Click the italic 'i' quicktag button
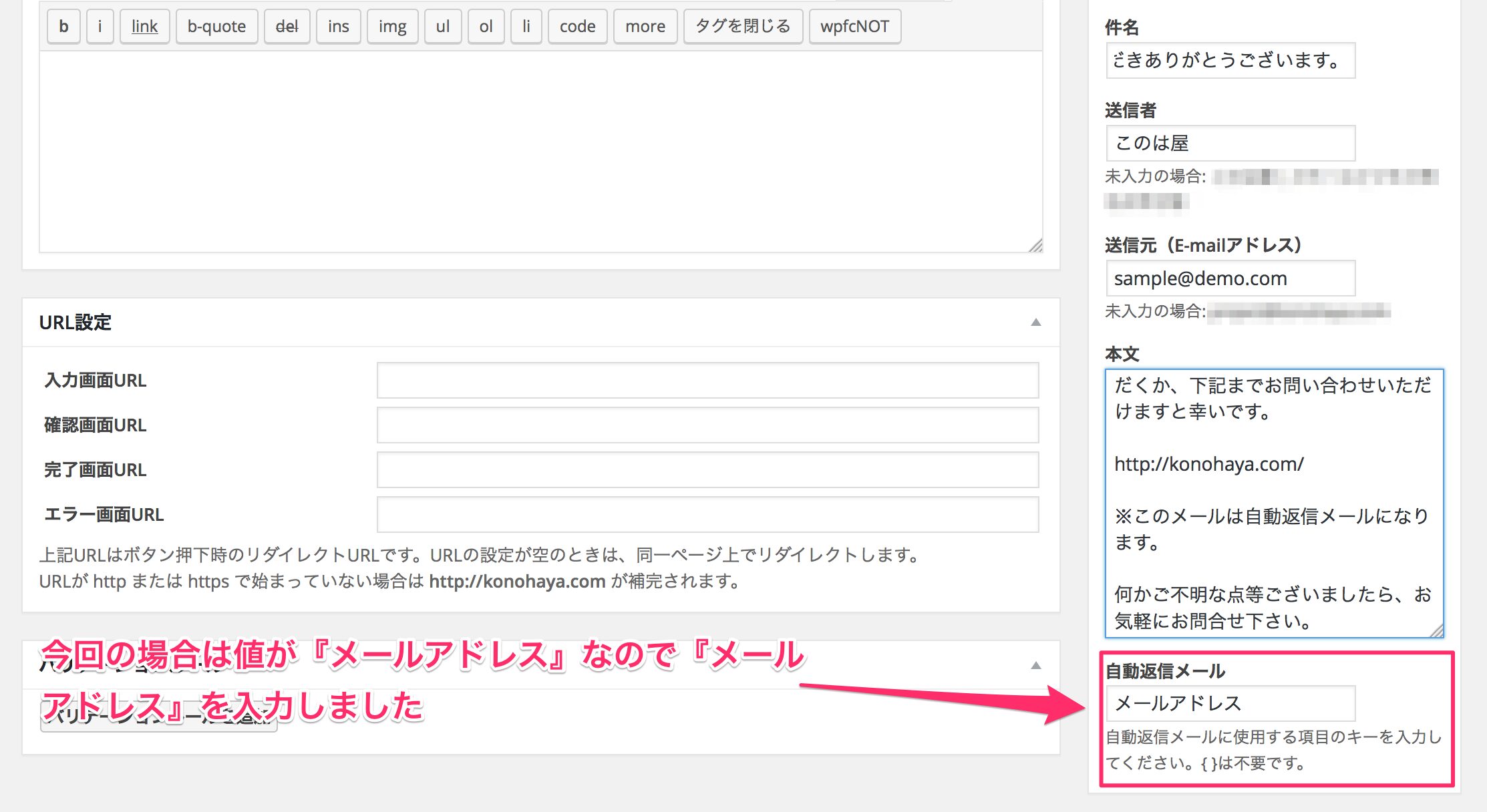The image size is (1487, 812). coord(100,26)
